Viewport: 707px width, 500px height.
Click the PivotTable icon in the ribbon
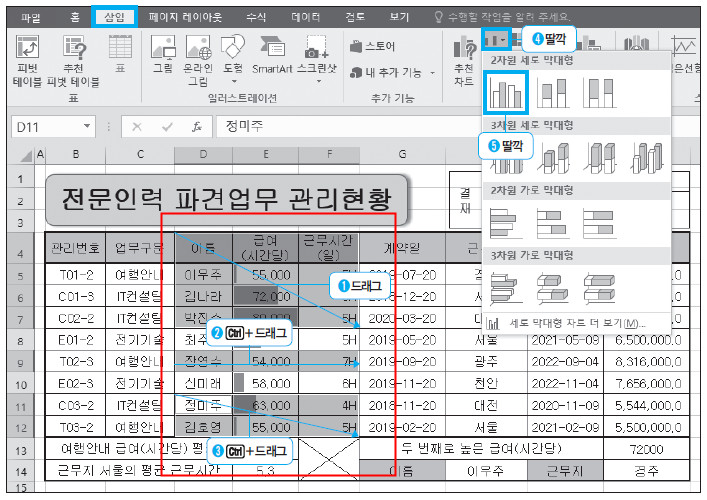[27, 58]
